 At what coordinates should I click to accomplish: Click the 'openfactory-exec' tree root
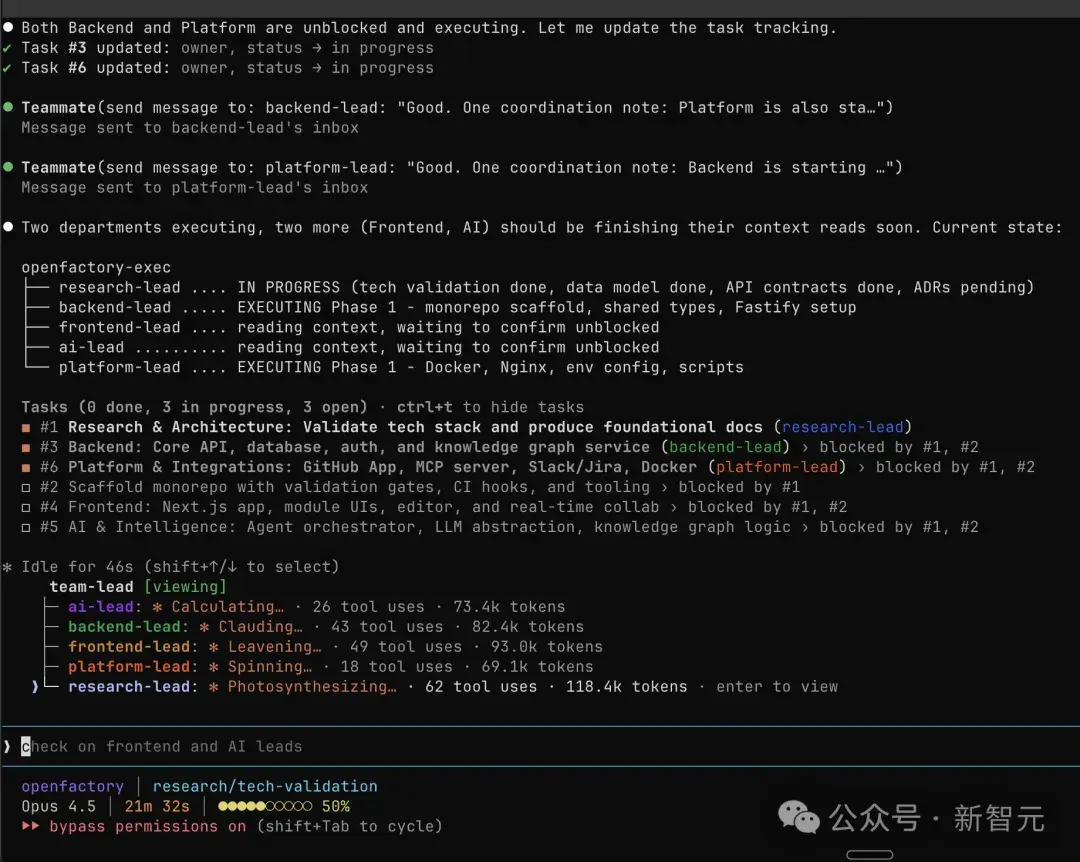click(x=96, y=267)
